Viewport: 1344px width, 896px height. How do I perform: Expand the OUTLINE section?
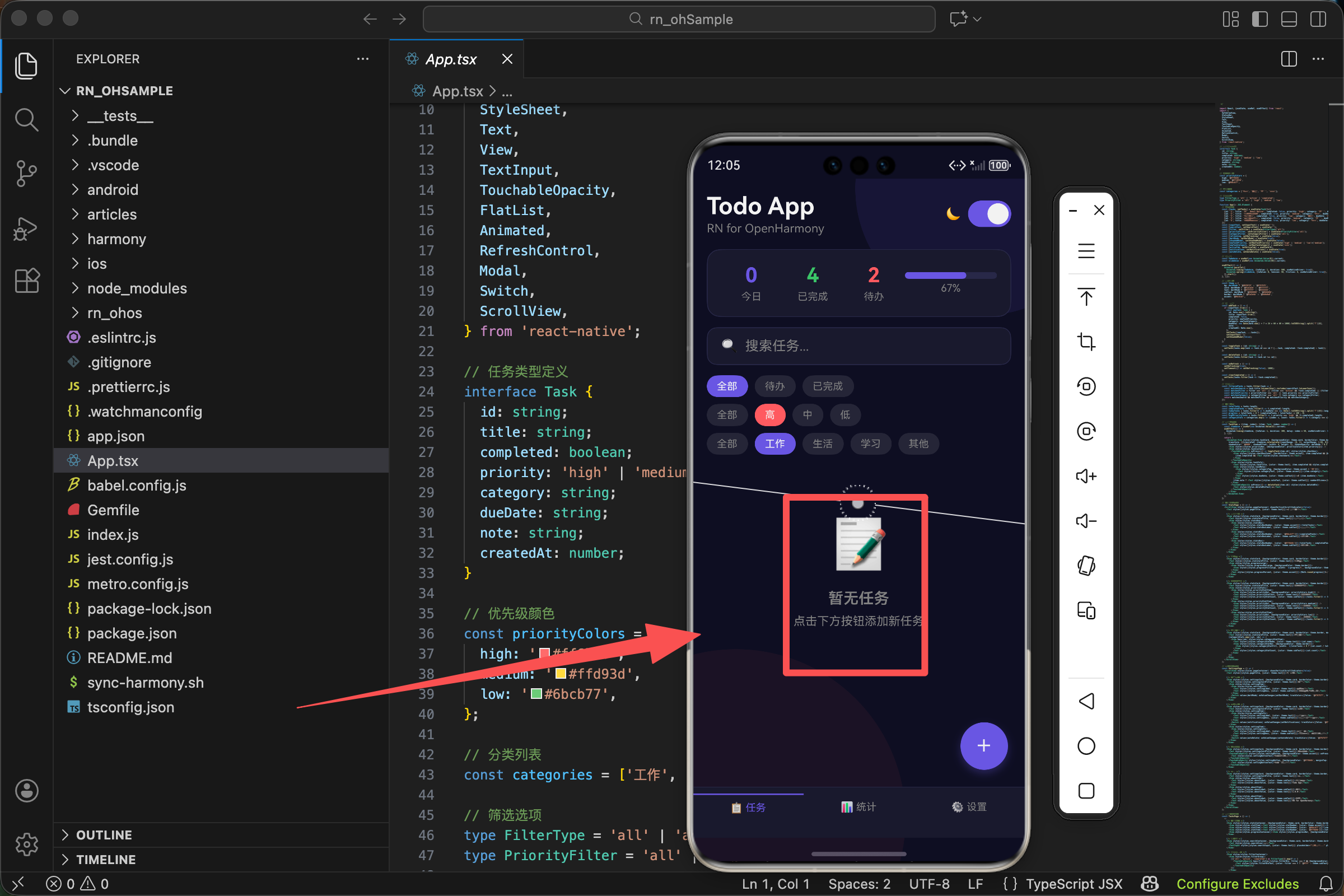click(104, 835)
